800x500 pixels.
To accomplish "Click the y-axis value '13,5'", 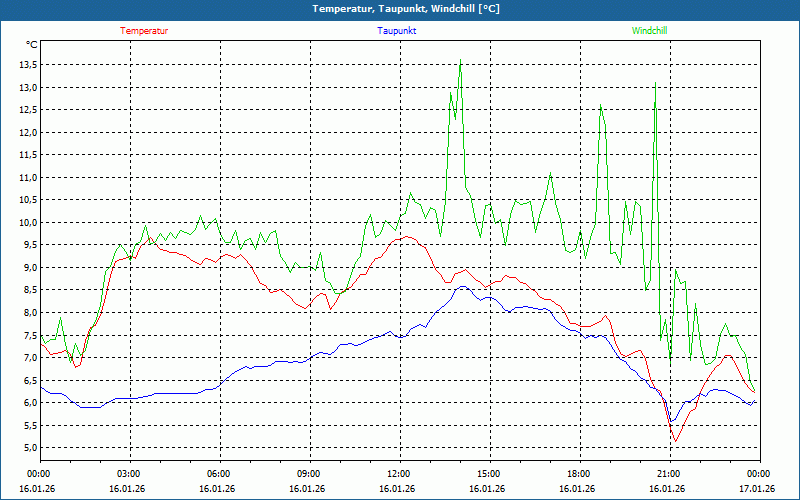I will tap(28, 65).
